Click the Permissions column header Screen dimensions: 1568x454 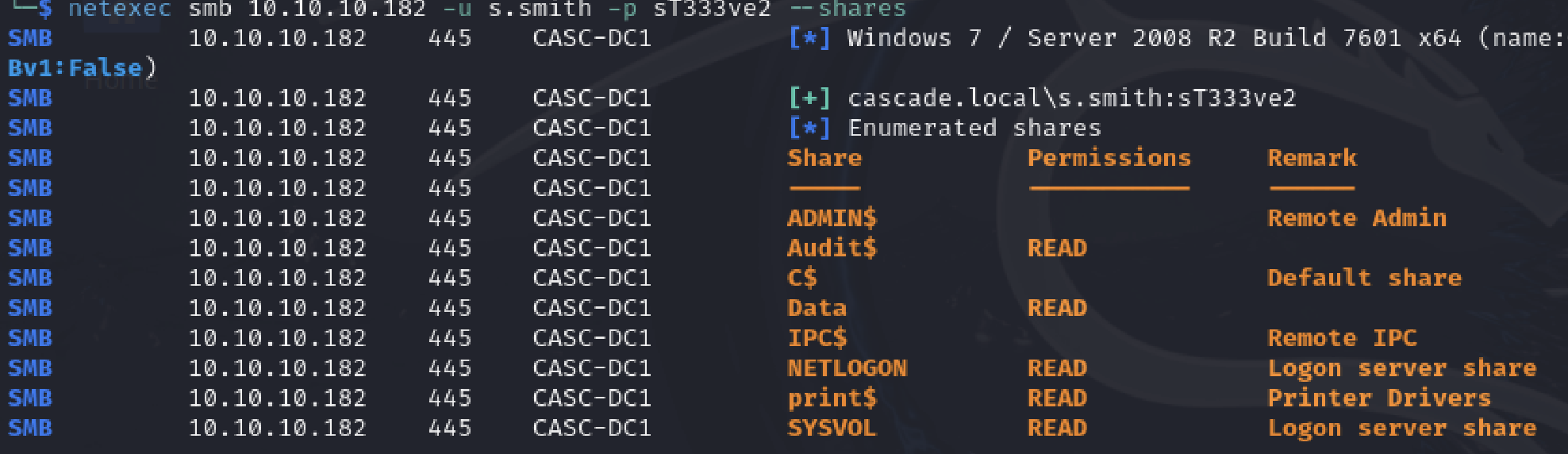(x=1109, y=158)
